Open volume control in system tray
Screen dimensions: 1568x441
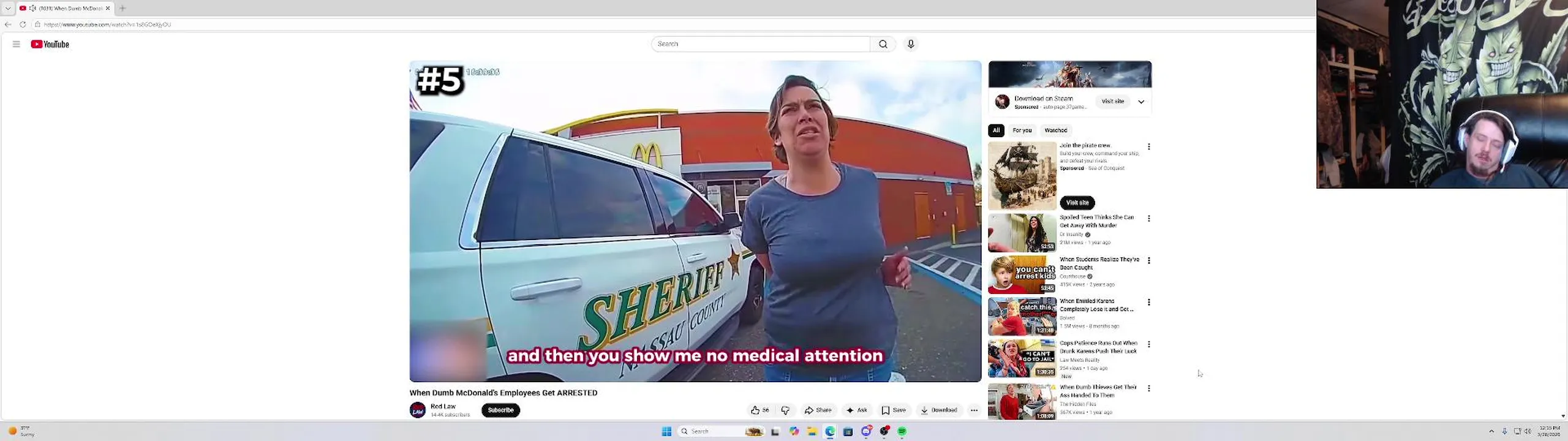[1528, 431]
